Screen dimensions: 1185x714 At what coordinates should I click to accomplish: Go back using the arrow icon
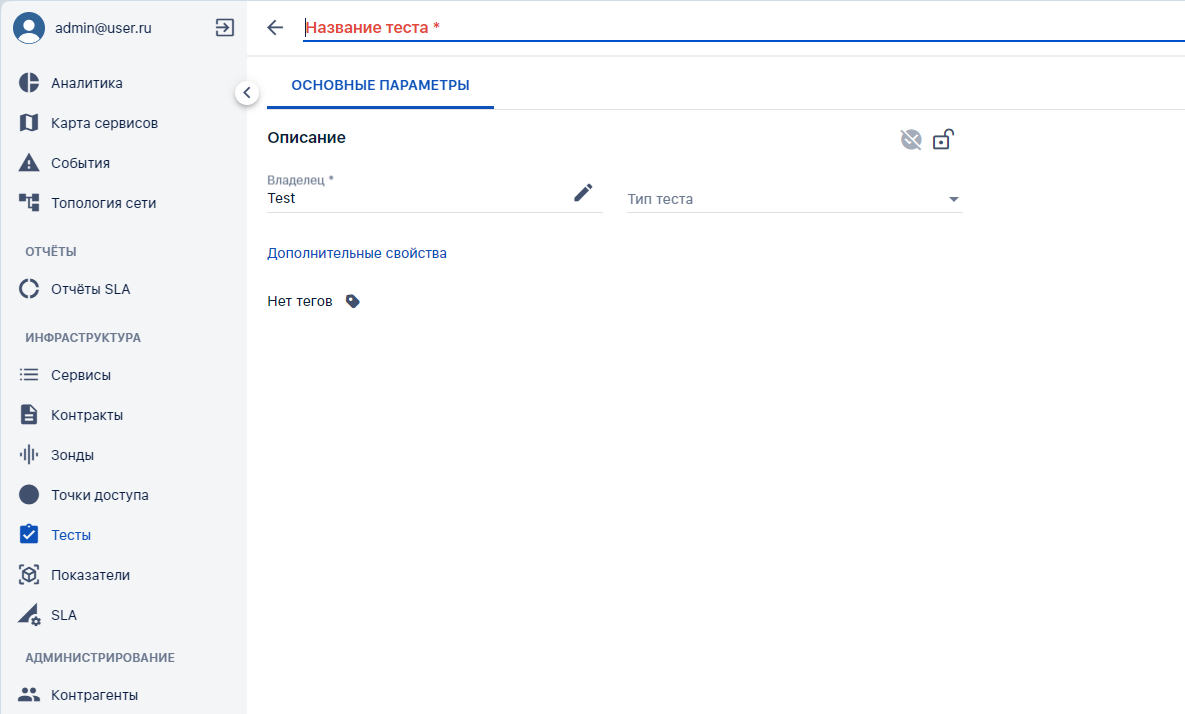point(275,28)
